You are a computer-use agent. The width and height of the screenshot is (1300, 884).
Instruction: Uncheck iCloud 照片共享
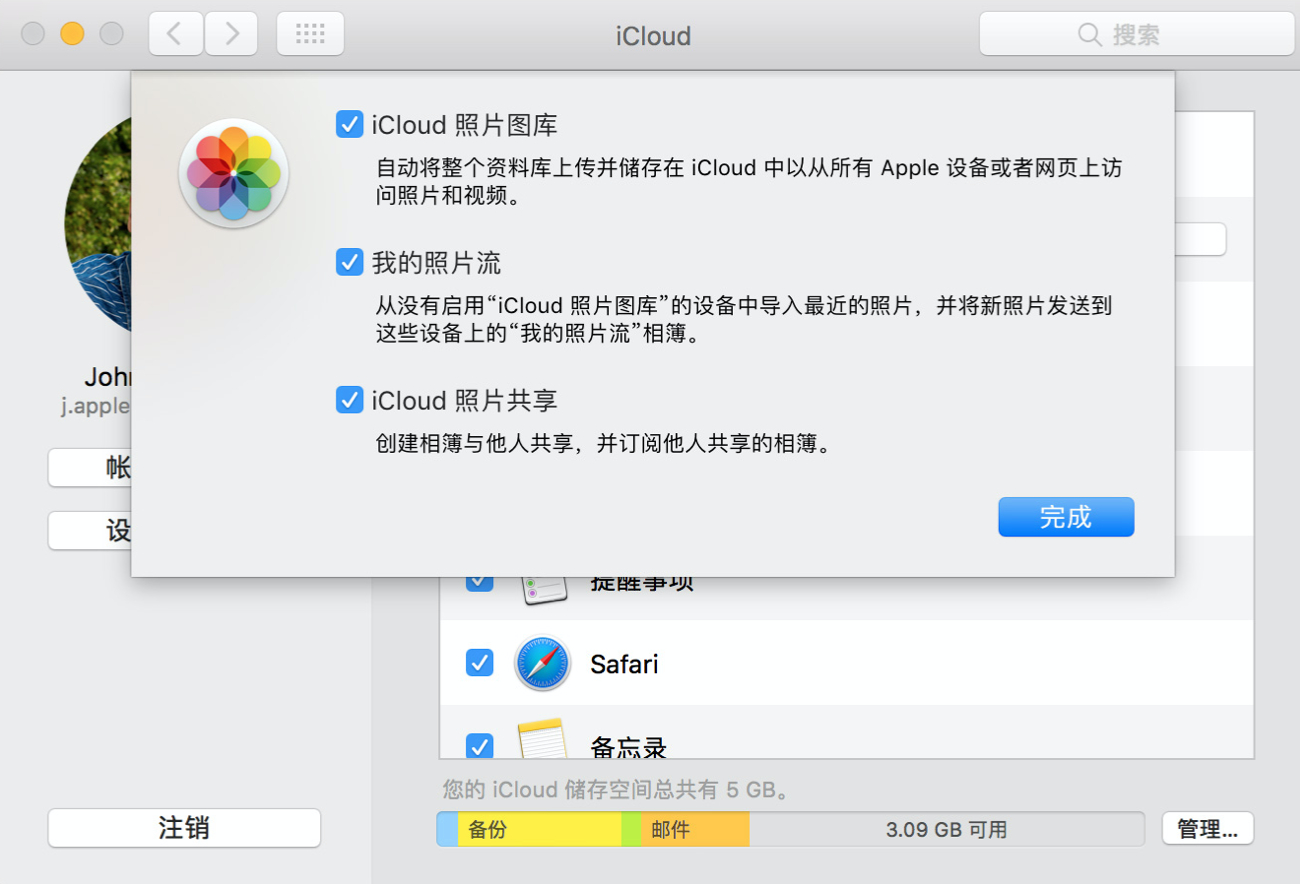349,400
